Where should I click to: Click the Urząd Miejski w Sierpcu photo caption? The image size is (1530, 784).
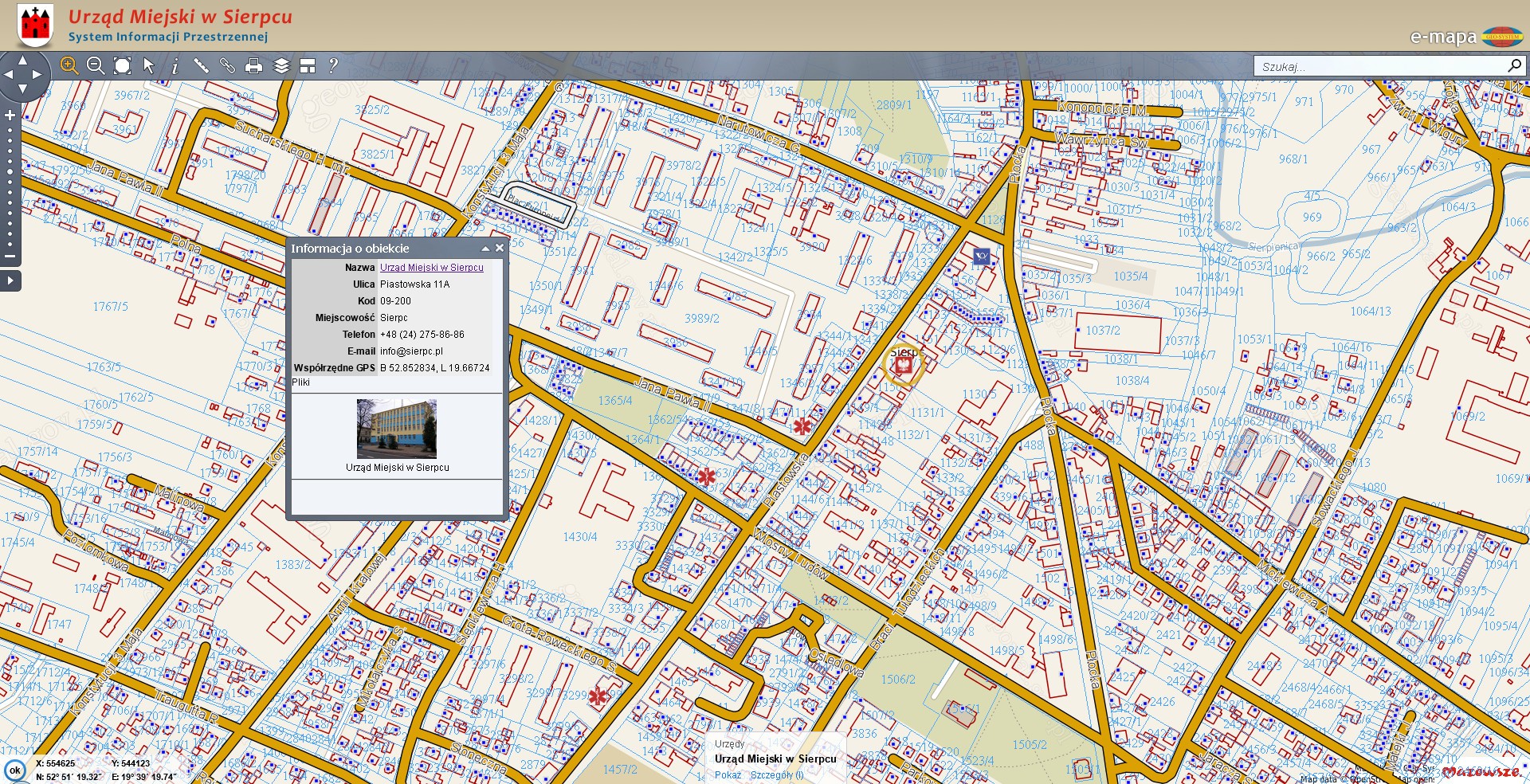[398, 468]
